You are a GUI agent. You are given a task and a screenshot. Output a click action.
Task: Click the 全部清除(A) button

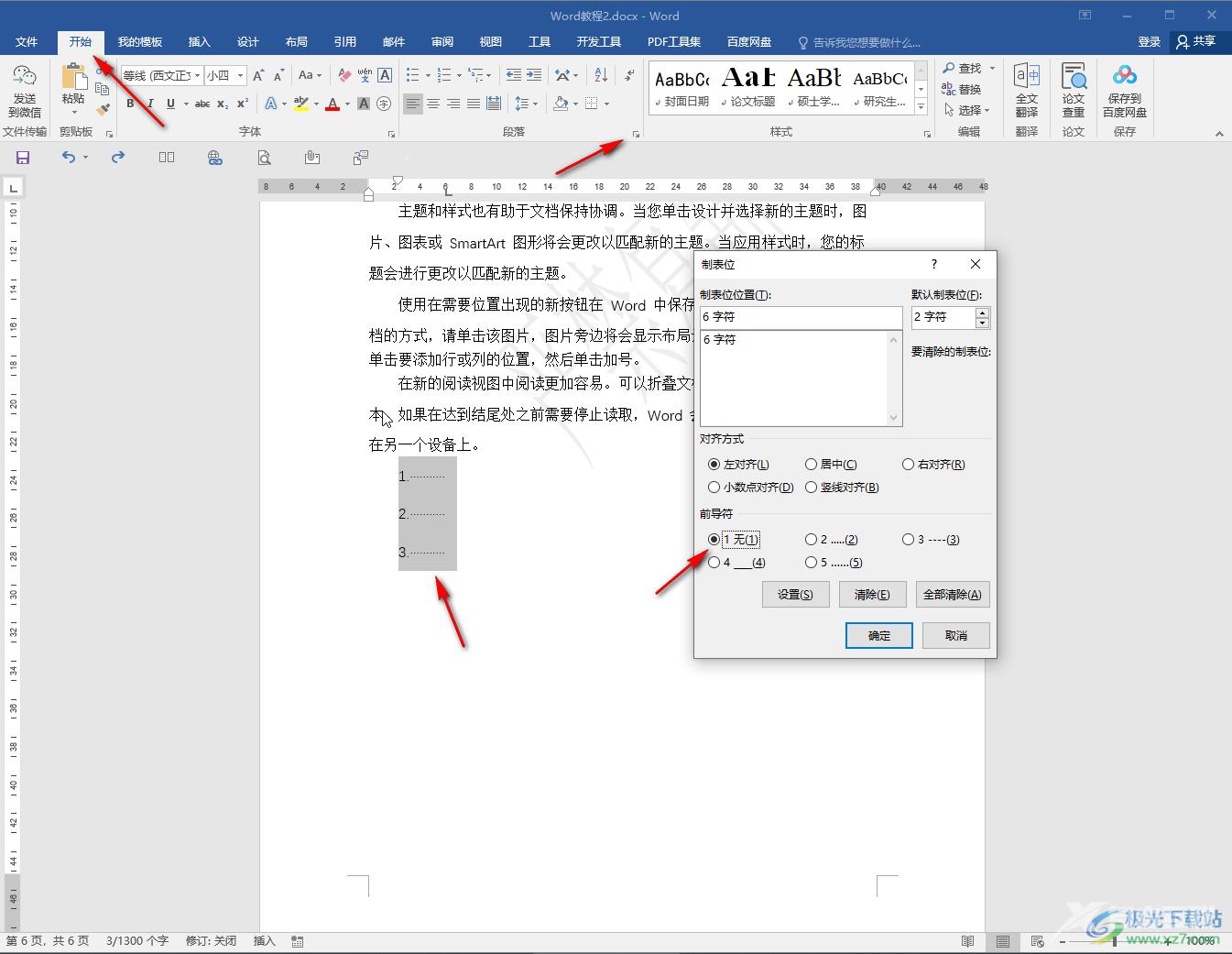coord(953,595)
